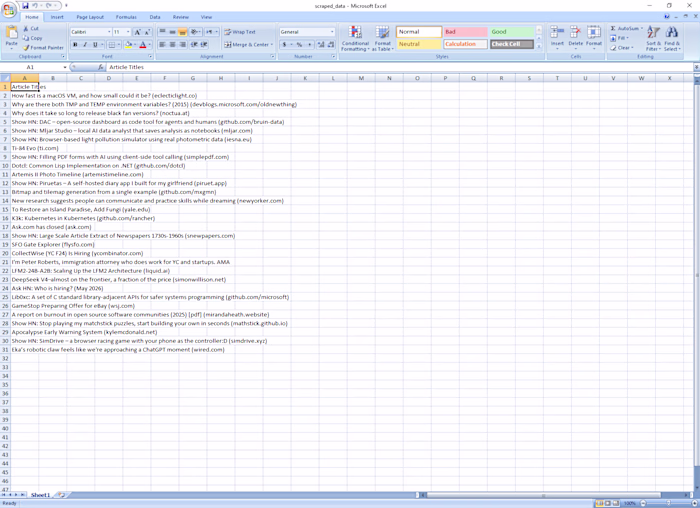Open Find & Select menu
The height and width of the screenshot is (508, 700).
(672, 38)
